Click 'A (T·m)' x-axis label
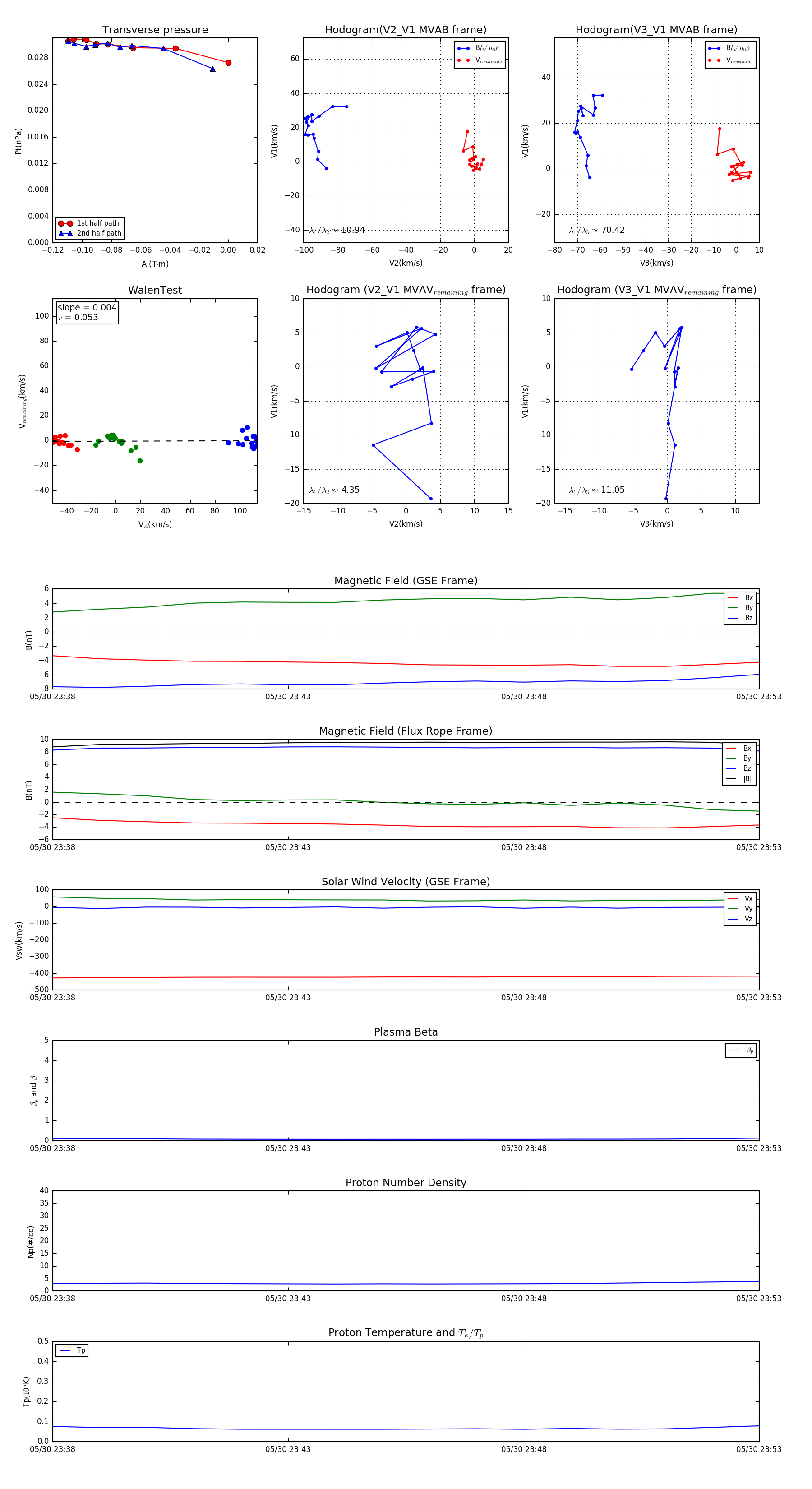This screenshot has height=1489, width=812. pyautogui.click(x=155, y=264)
